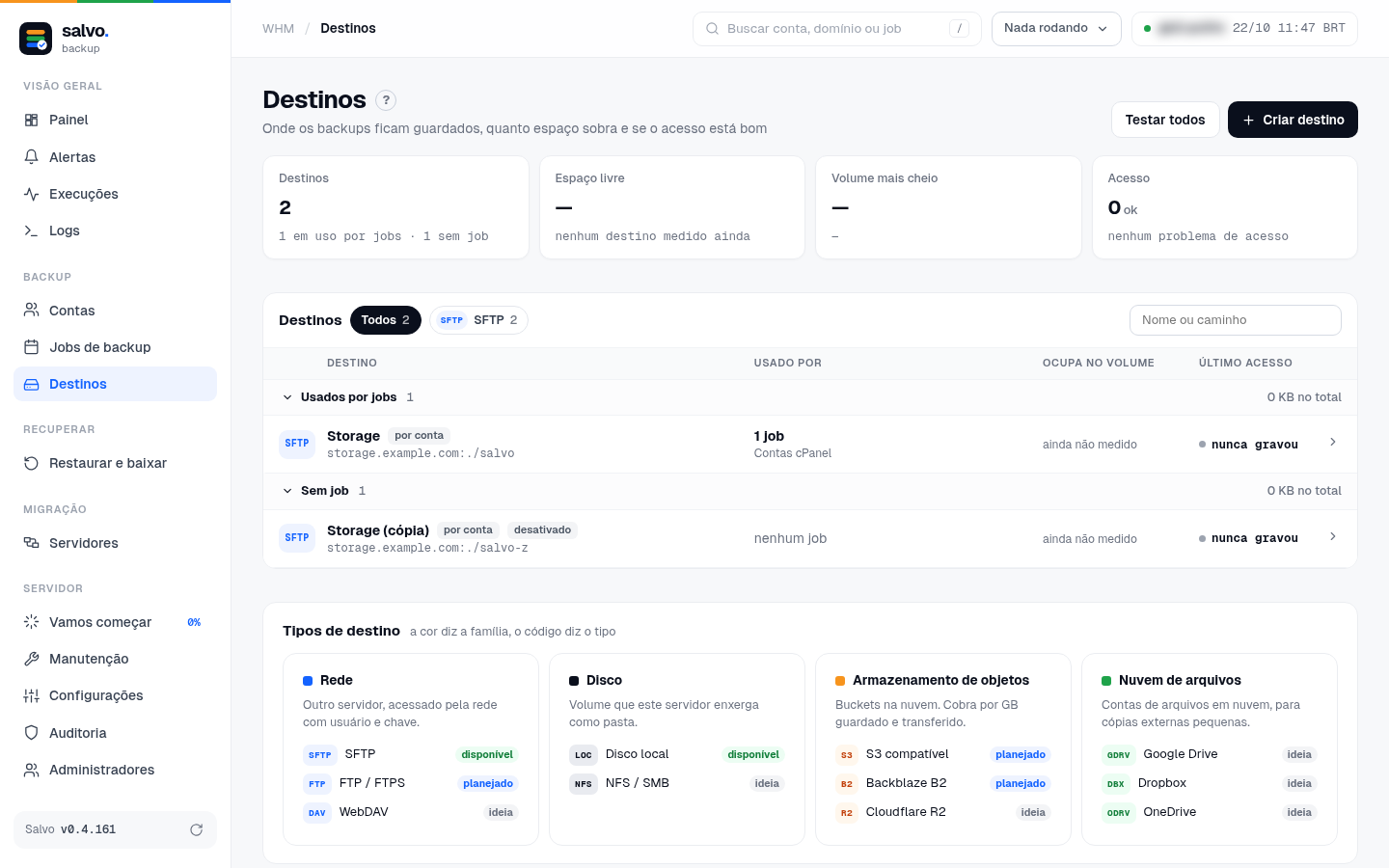
Task: Focus the Nome ou caminho filter field
Action: click(1236, 320)
